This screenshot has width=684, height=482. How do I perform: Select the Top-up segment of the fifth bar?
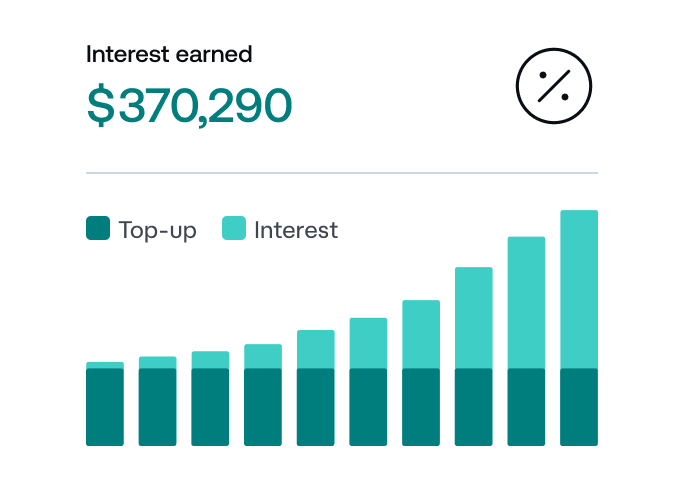[315, 407]
